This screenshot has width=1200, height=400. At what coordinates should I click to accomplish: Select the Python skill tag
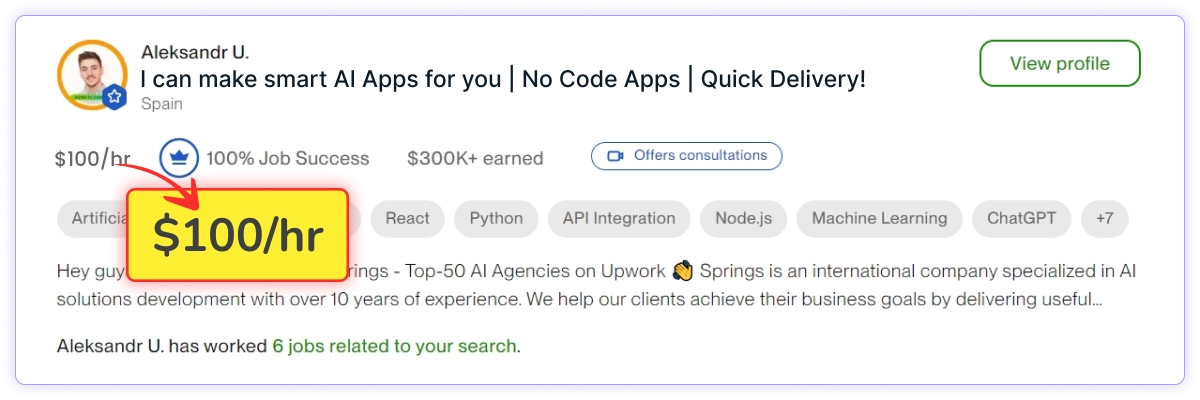click(x=496, y=218)
